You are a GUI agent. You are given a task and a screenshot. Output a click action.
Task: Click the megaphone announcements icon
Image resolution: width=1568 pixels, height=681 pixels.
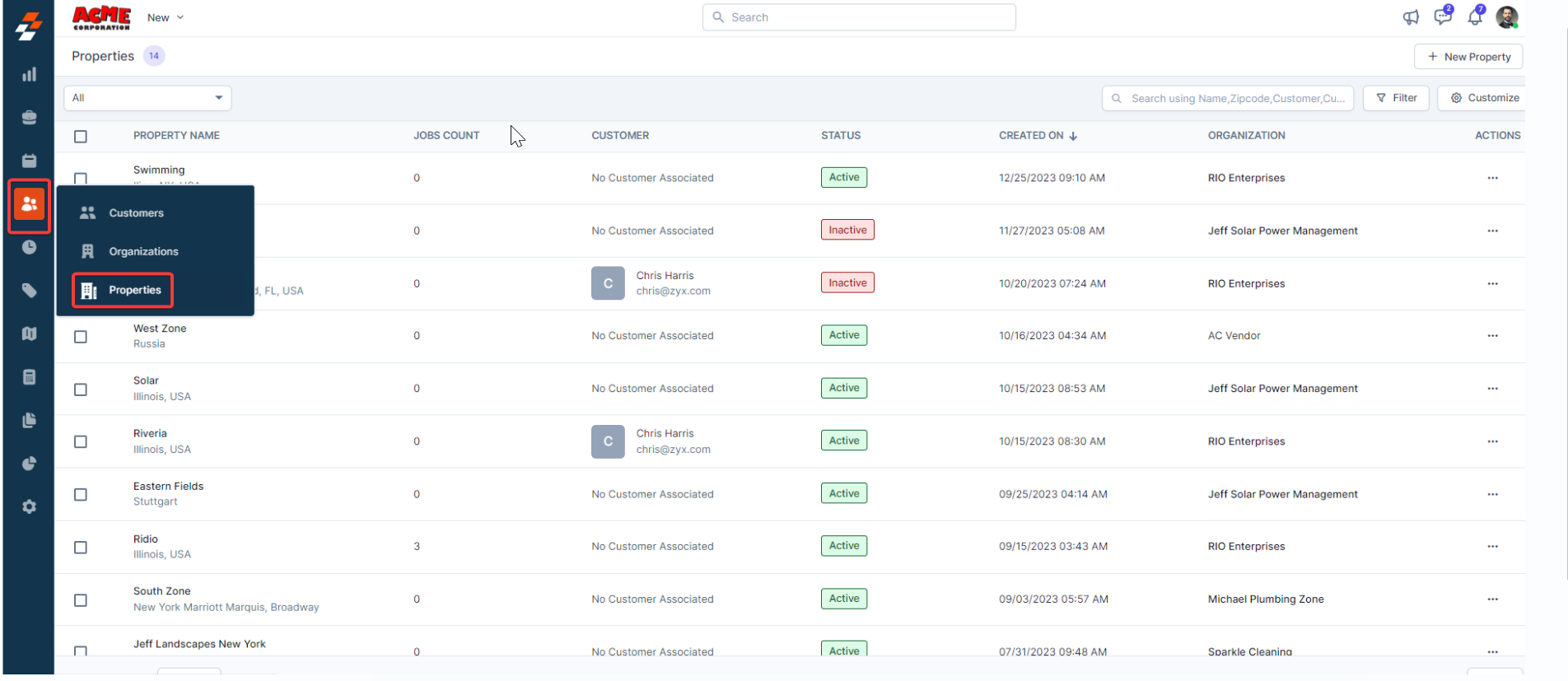coord(1411,17)
